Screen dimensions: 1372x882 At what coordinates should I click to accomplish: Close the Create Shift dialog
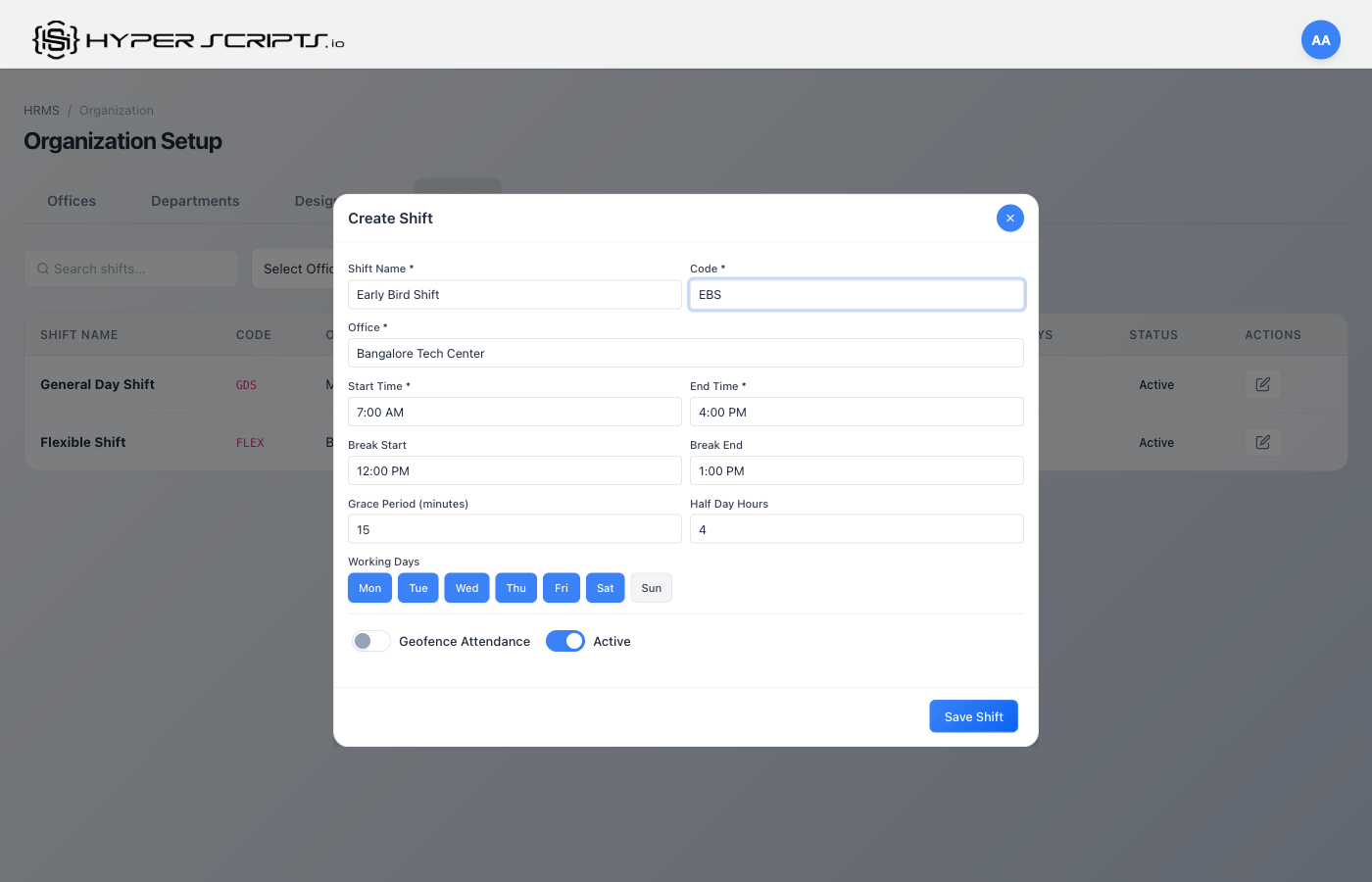tap(1009, 219)
